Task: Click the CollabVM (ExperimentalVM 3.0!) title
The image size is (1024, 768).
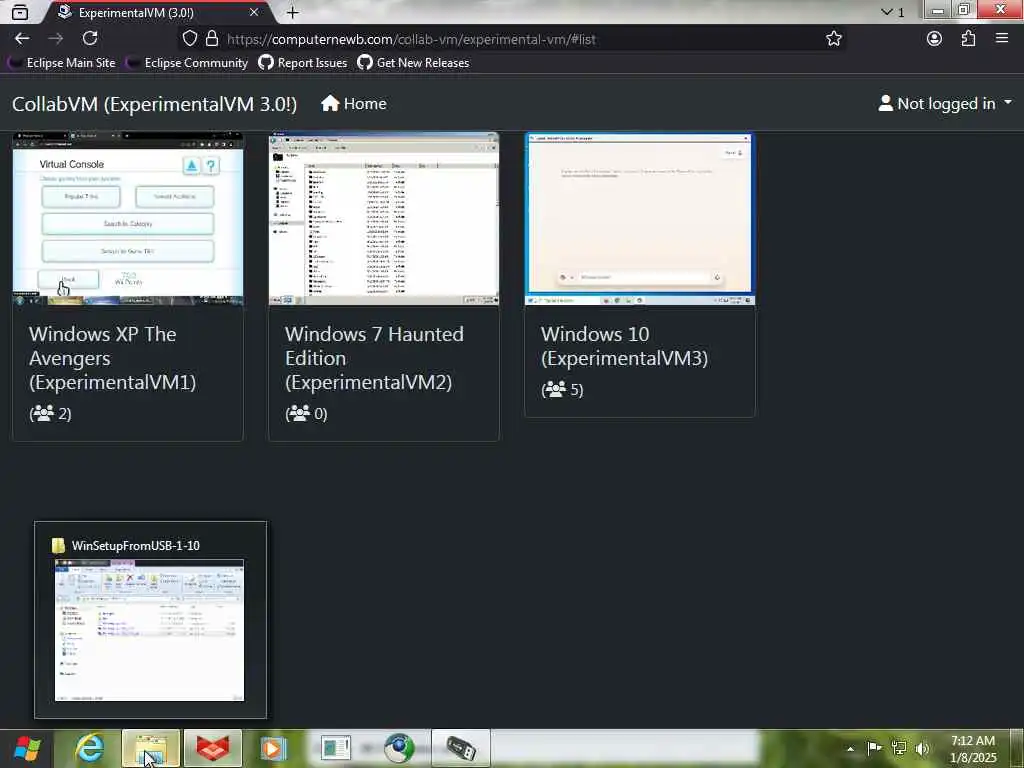Action: click(155, 104)
